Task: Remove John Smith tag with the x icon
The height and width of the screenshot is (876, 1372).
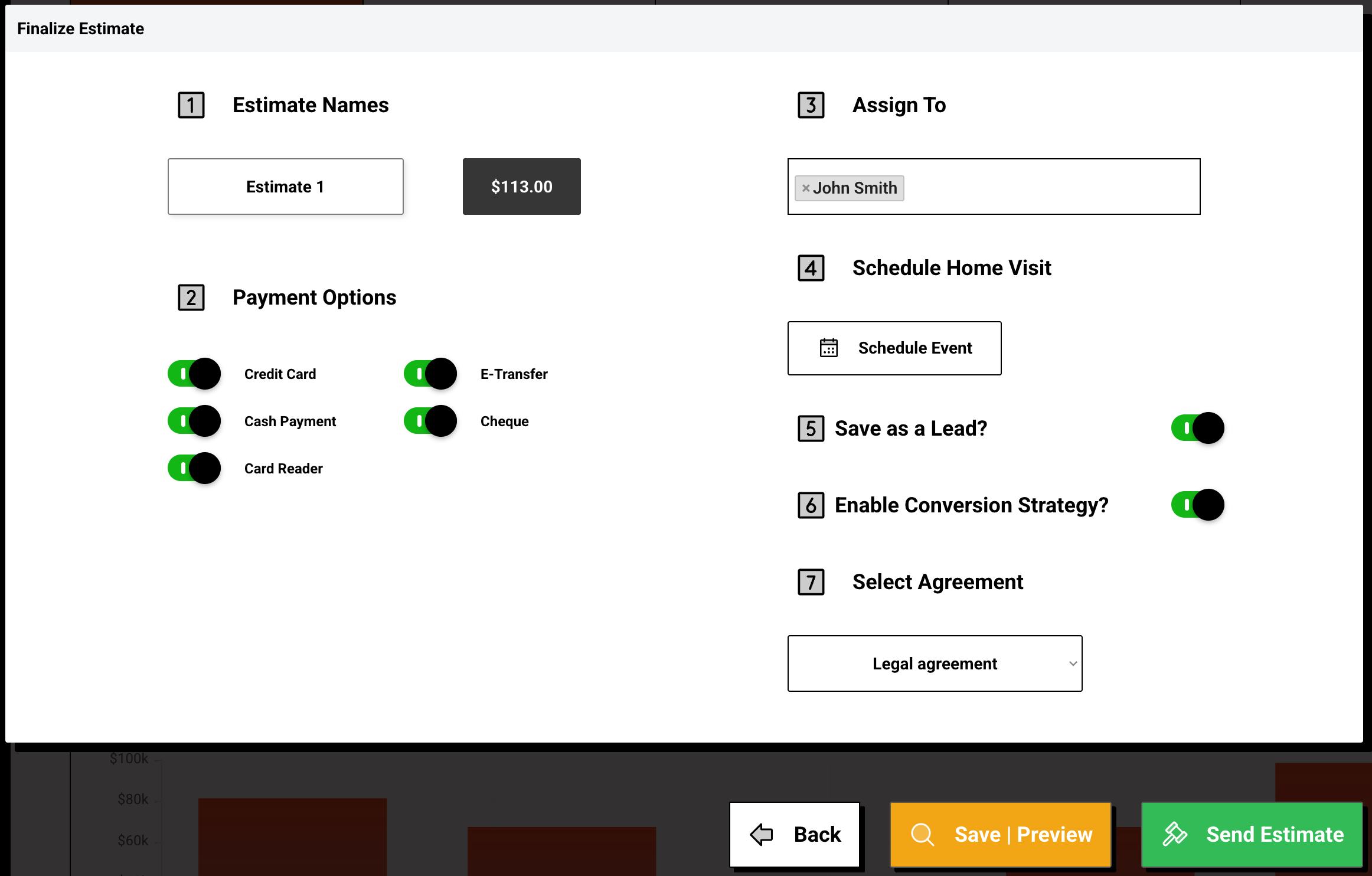Action: coord(805,188)
